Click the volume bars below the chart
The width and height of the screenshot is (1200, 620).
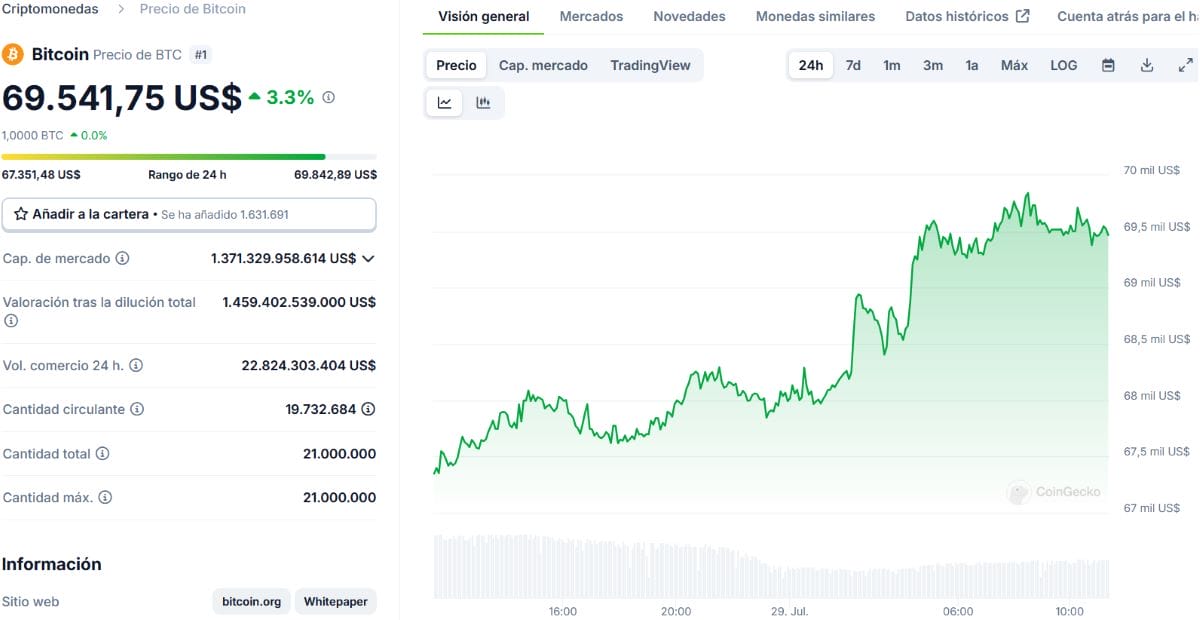[771, 565]
